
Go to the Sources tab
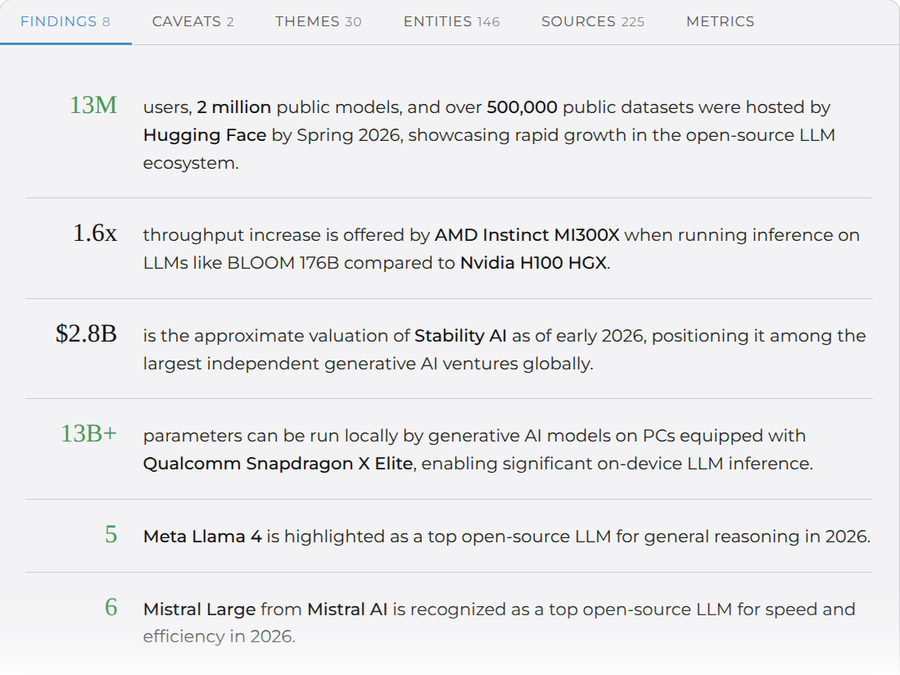tap(593, 22)
